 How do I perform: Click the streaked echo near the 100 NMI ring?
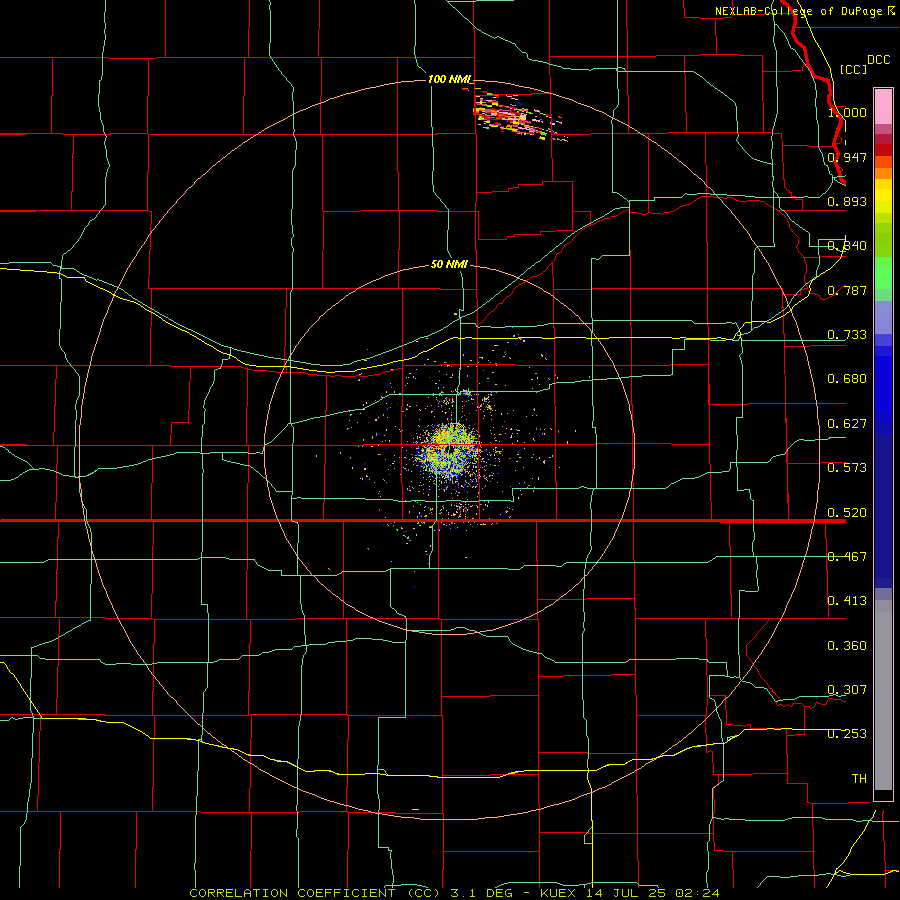click(x=518, y=115)
